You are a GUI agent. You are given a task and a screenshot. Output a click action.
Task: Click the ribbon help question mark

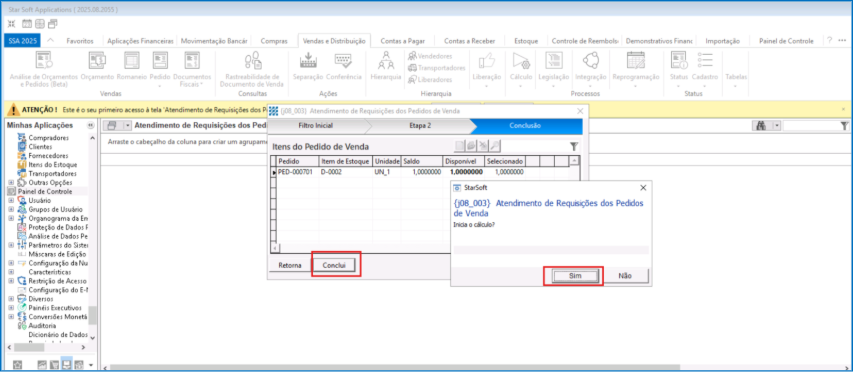pos(830,40)
